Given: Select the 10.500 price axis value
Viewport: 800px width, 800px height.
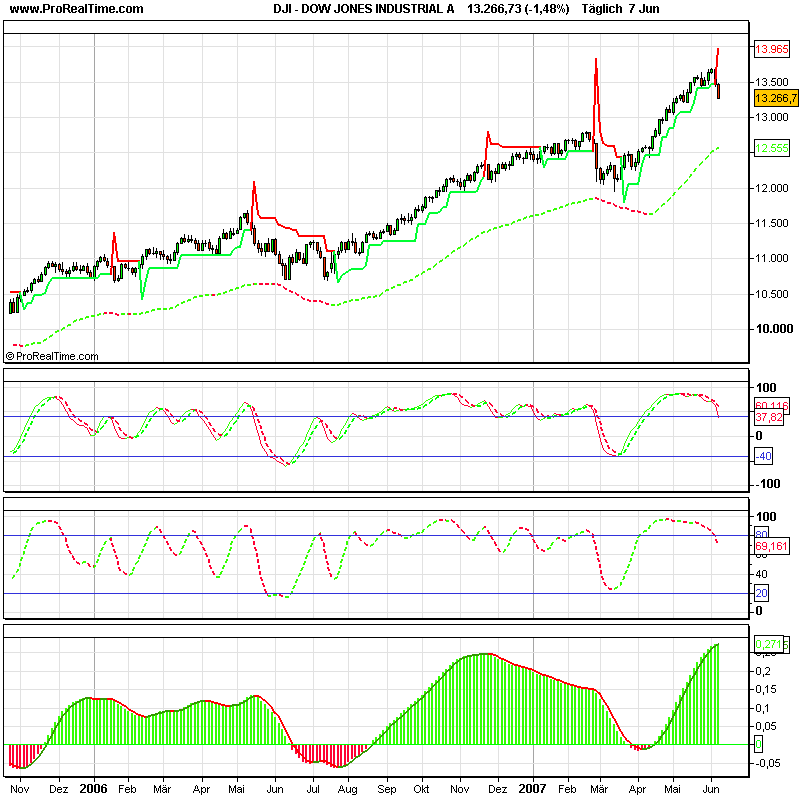Looking at the screenshot, I should click(x=771, y=294).
